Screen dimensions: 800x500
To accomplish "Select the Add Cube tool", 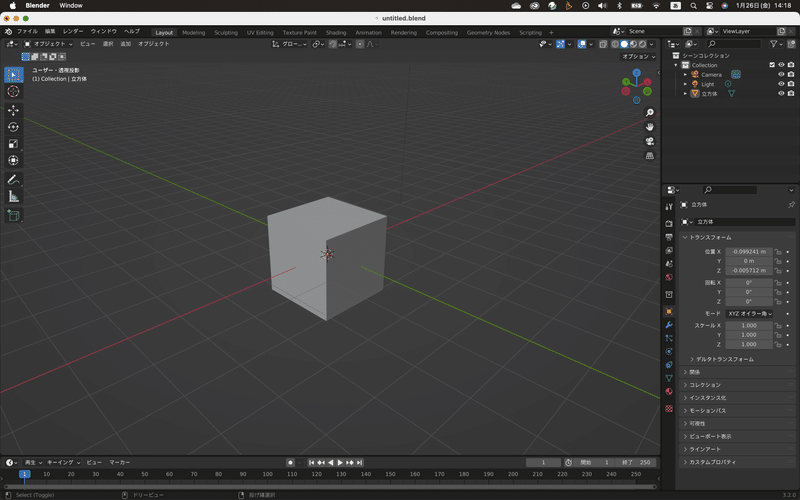I will (14, 215).
